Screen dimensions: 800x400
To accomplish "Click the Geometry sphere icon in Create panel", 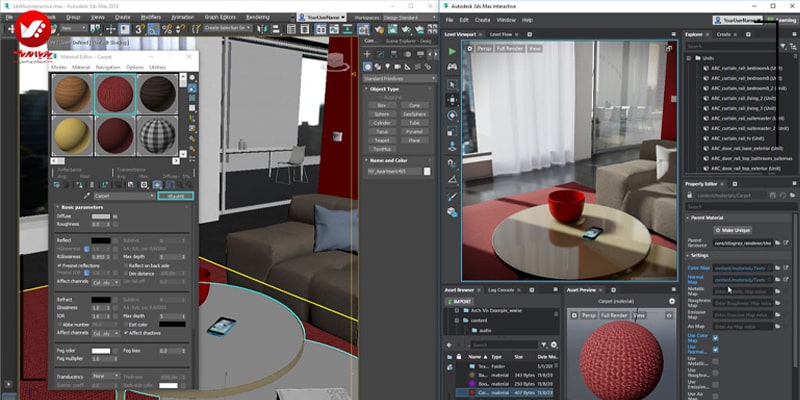I will 367,67.
